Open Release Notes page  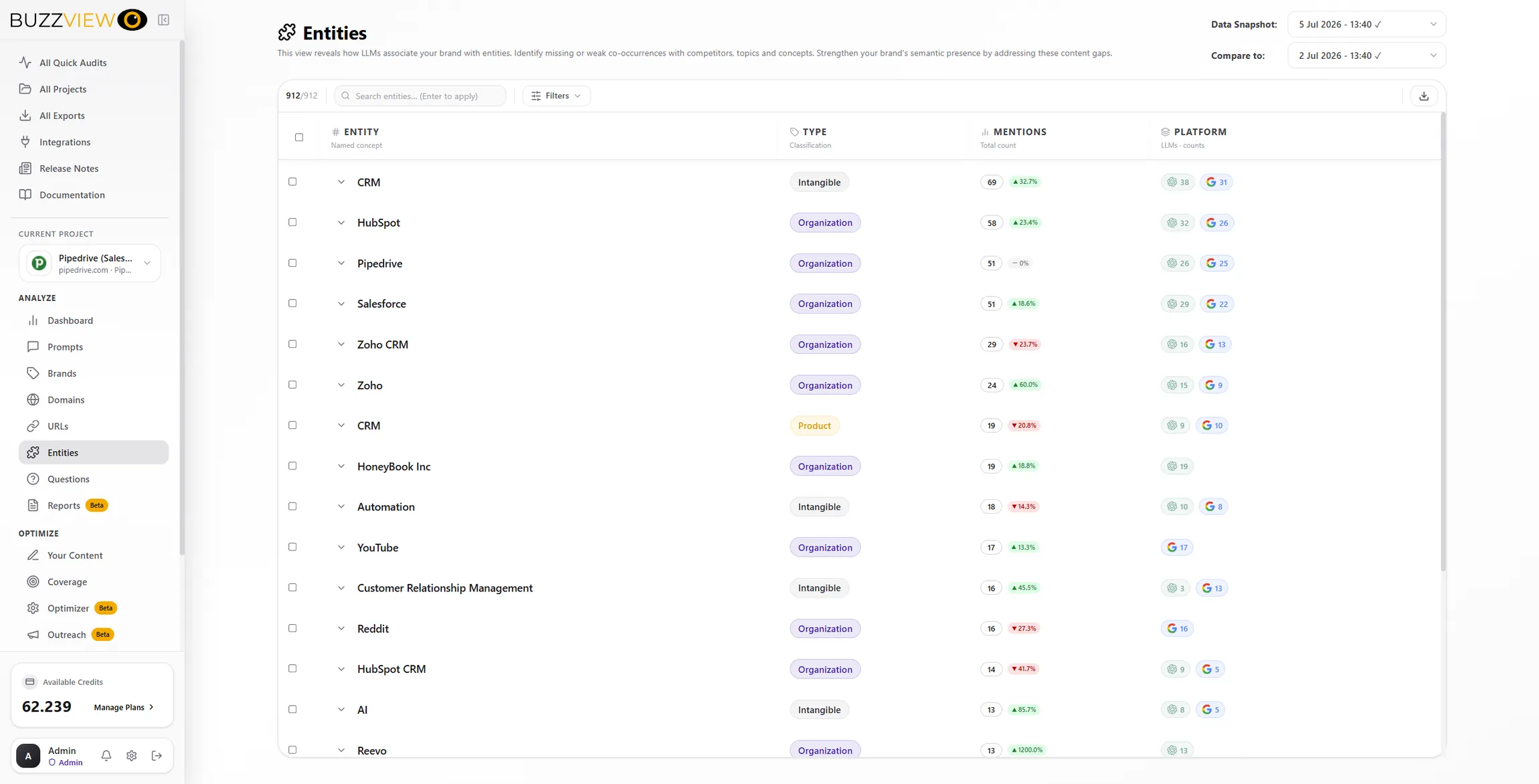point(90,168)
